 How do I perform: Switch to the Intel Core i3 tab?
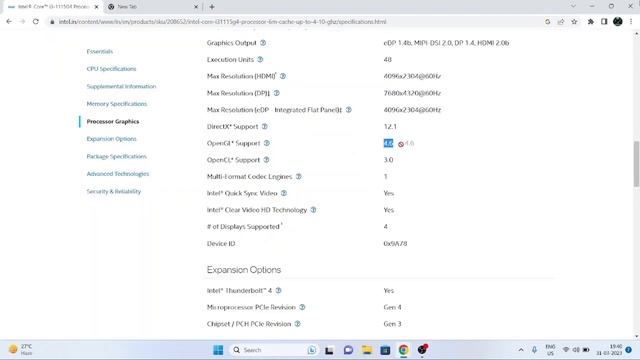pos(53,7)
